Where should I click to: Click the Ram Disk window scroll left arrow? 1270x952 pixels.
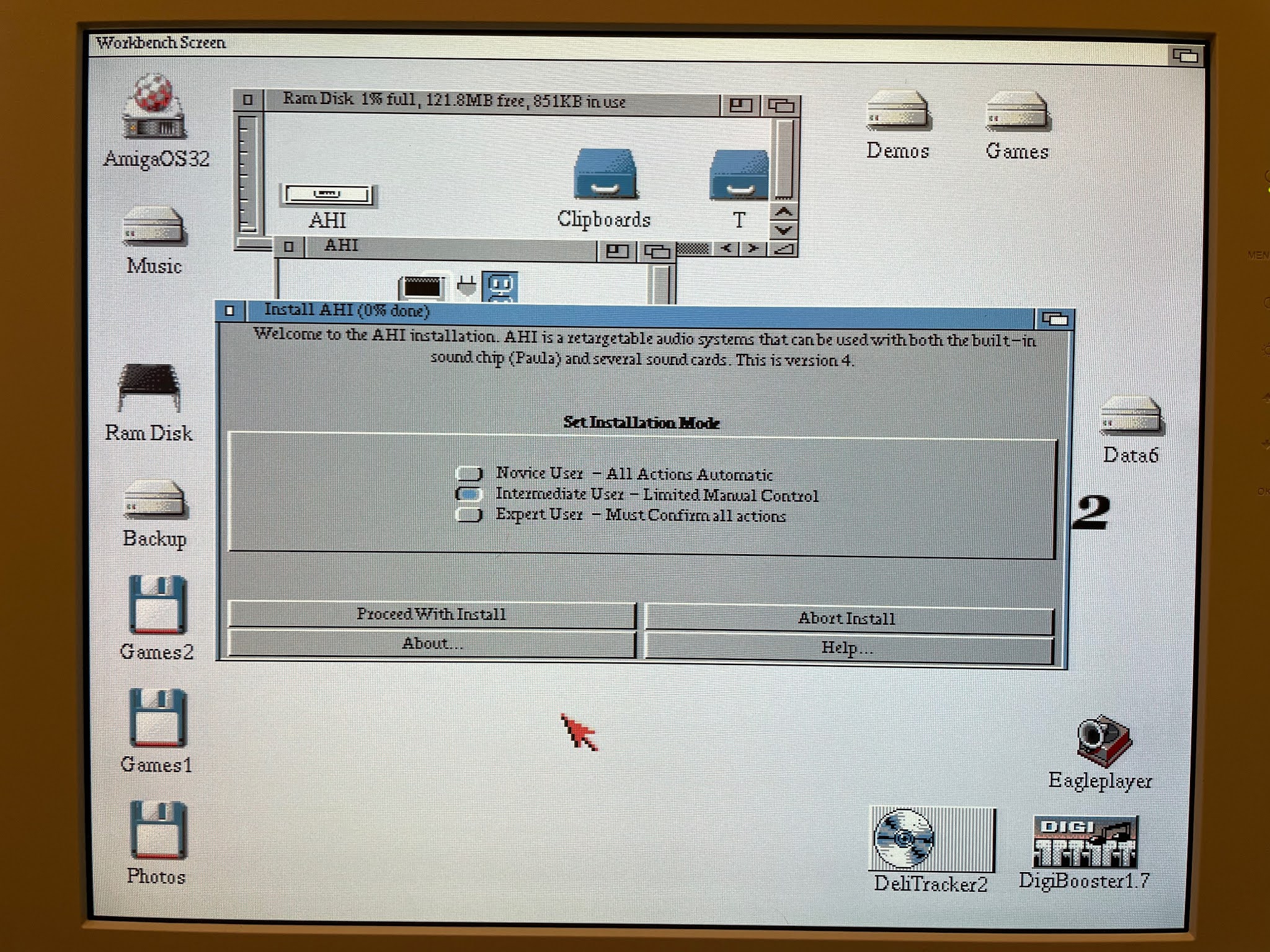[727, 249]
